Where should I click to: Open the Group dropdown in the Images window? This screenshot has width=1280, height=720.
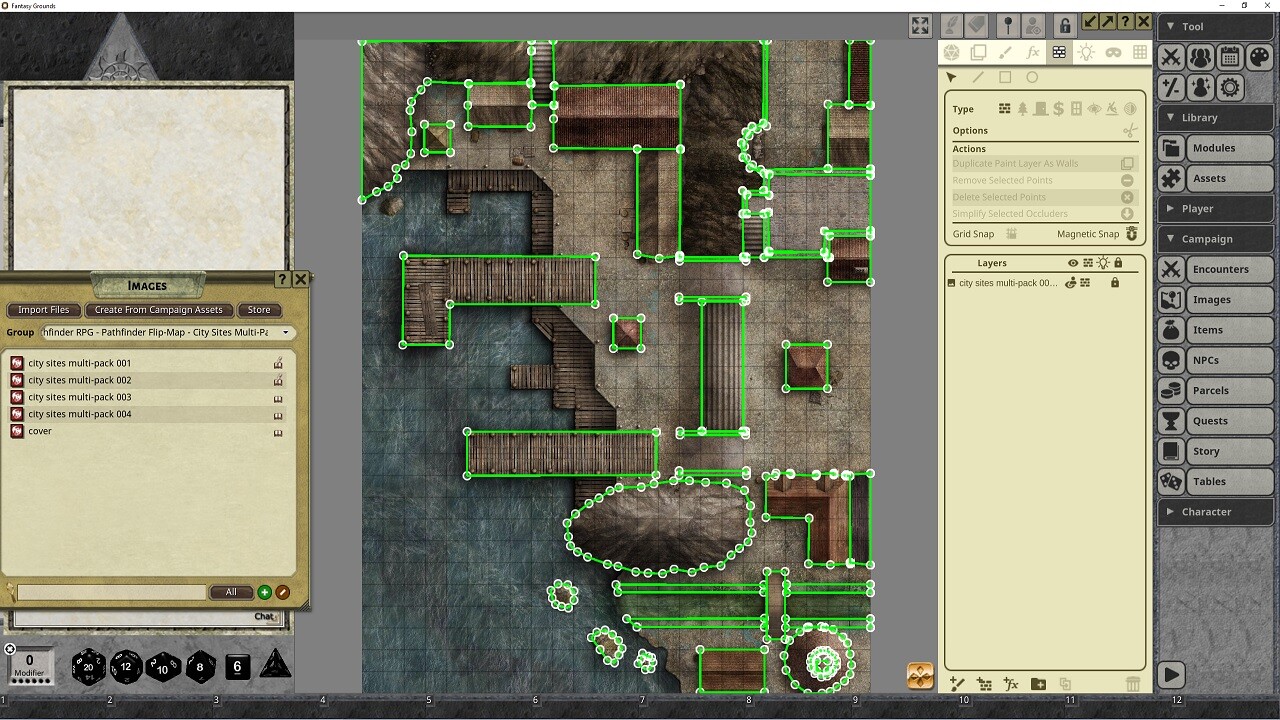point(285,331)
